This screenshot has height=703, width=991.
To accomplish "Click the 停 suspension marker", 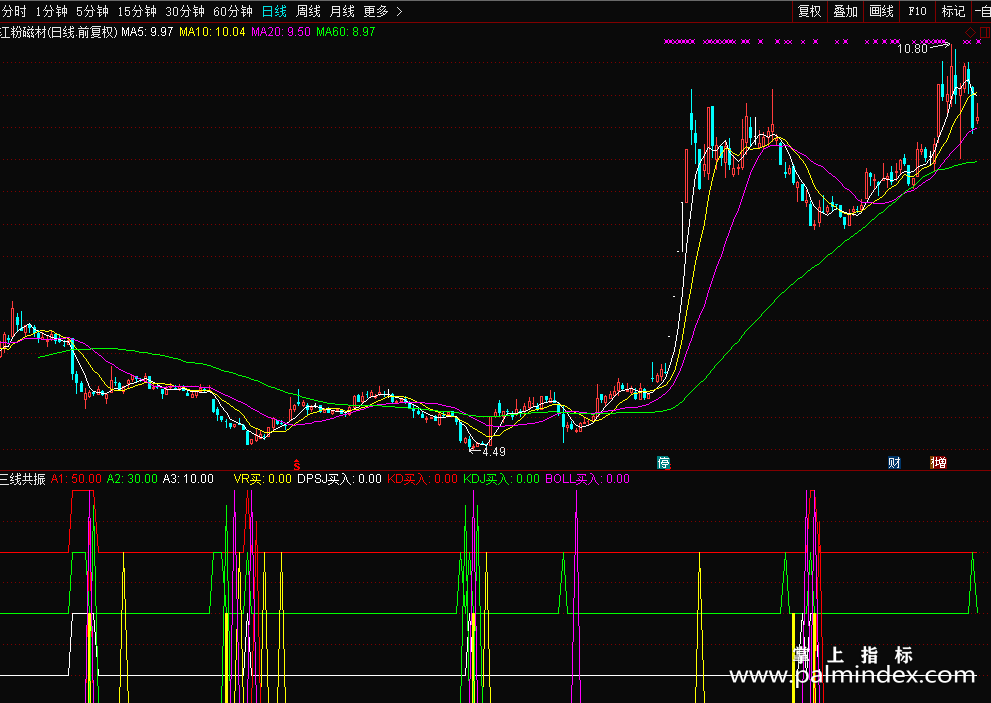I will [x=664, y=463].
